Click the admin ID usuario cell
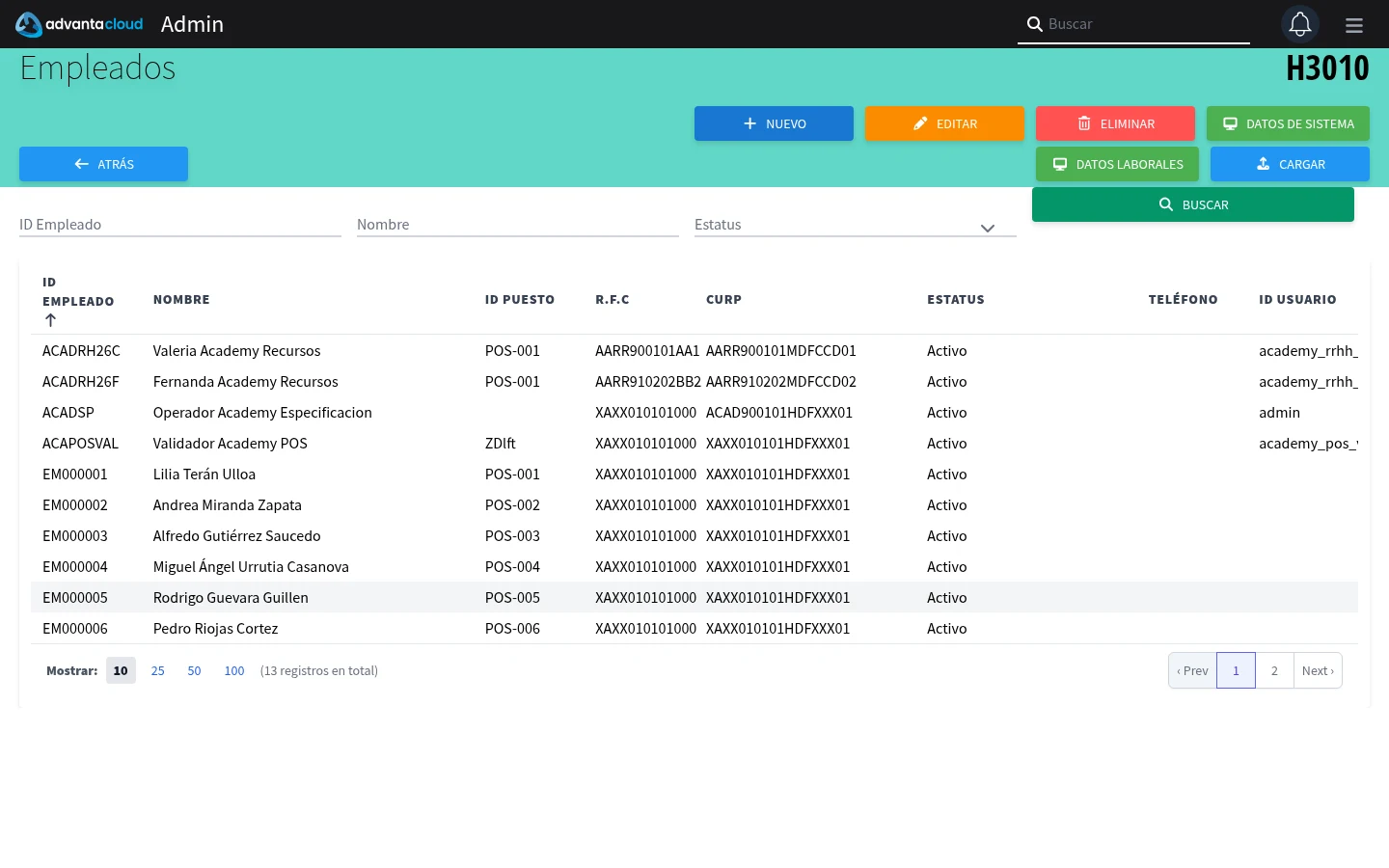The width and height of the screenshot is (1389, 868). point(1279,412)
